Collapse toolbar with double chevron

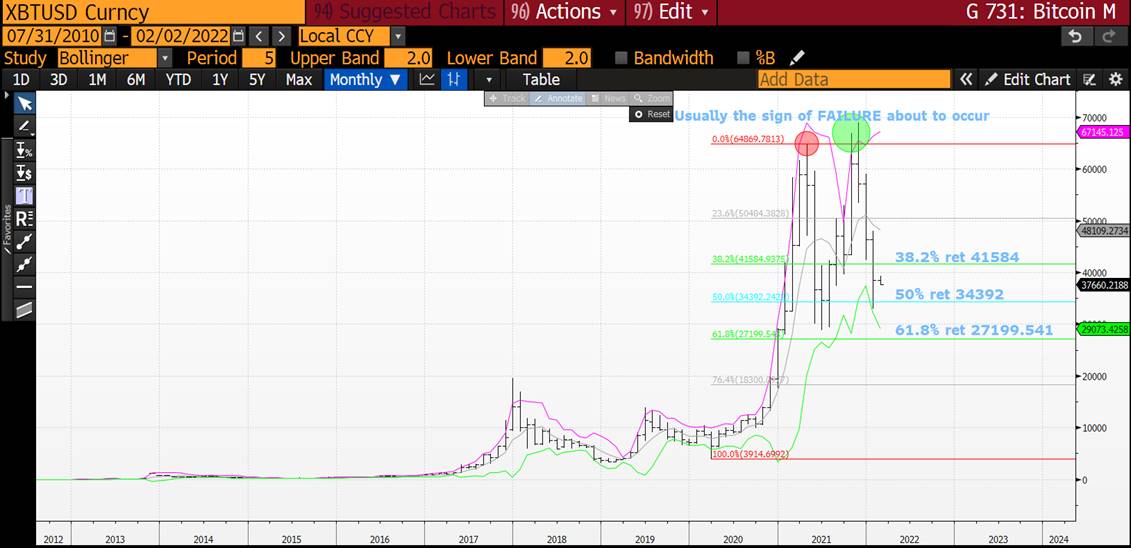(966, 79)
